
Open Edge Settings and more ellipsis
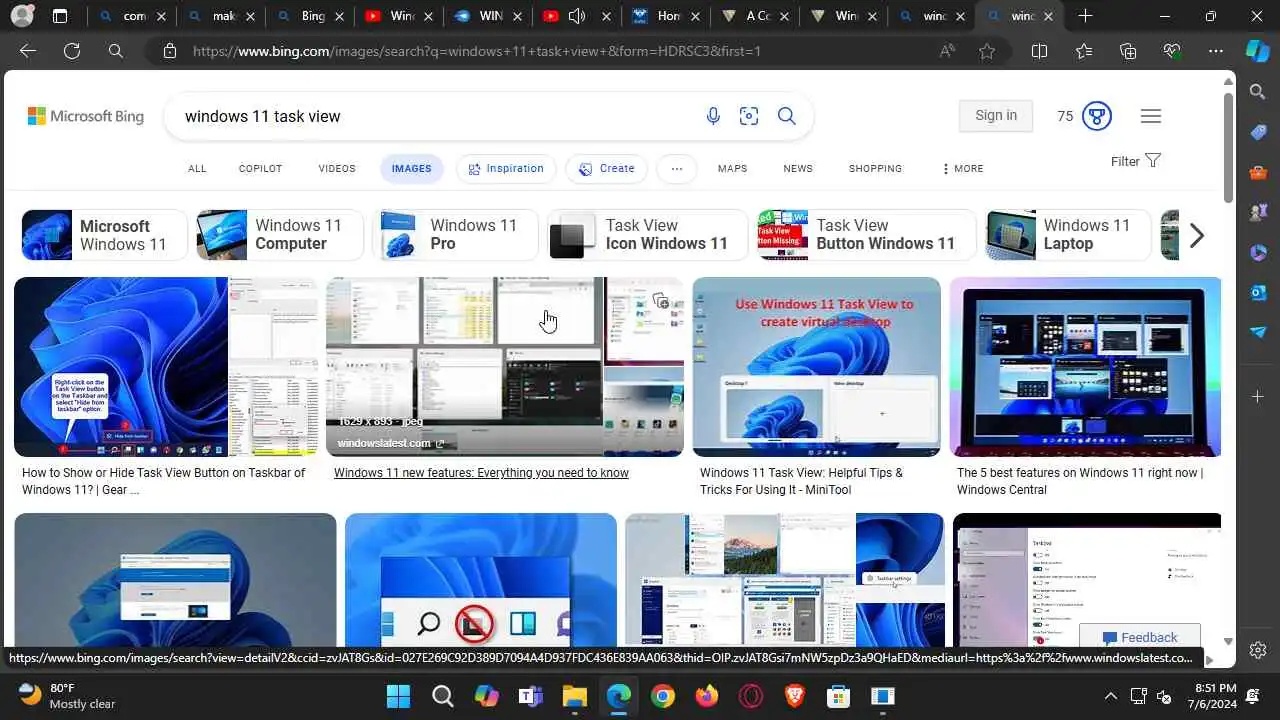(1216, 51)
